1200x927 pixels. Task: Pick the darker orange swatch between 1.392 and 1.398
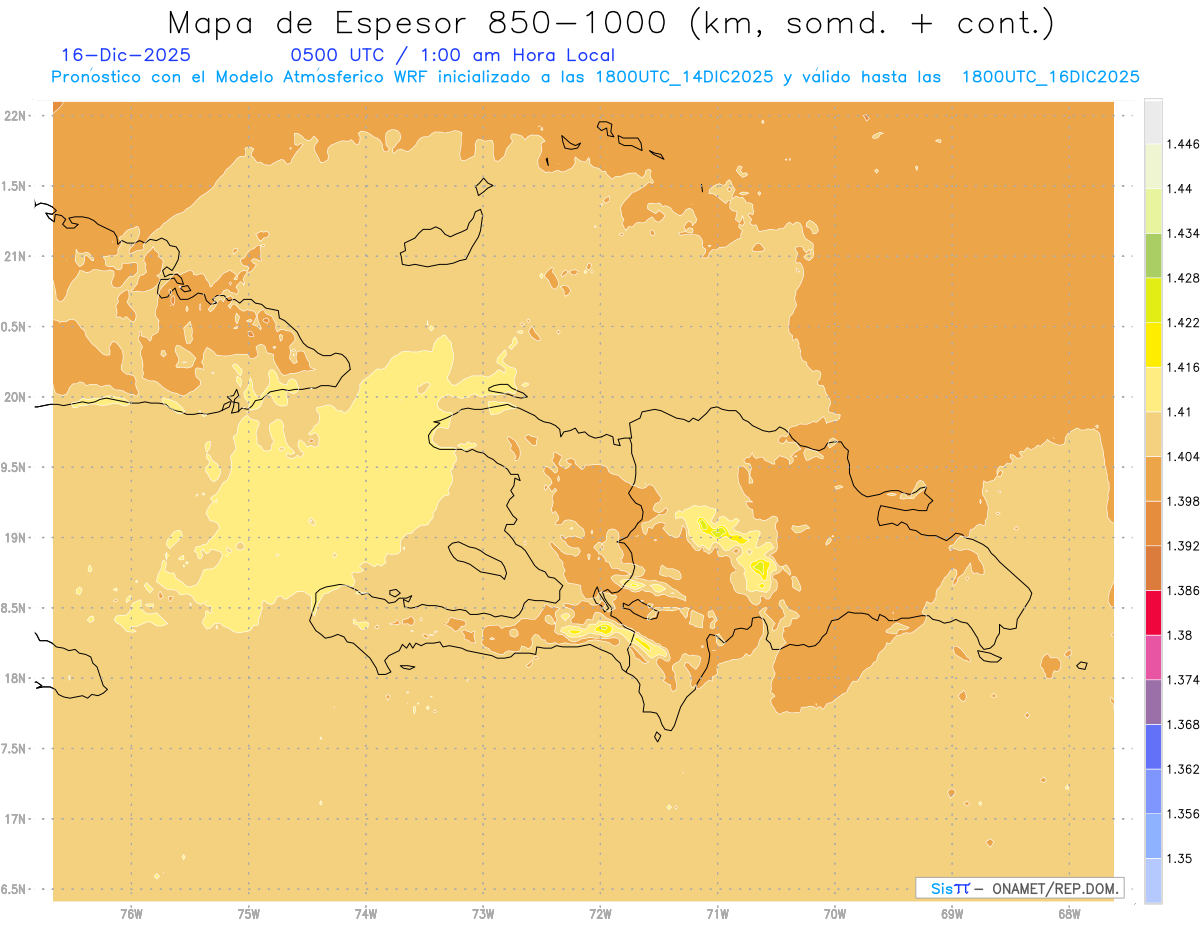[1153, 523]
